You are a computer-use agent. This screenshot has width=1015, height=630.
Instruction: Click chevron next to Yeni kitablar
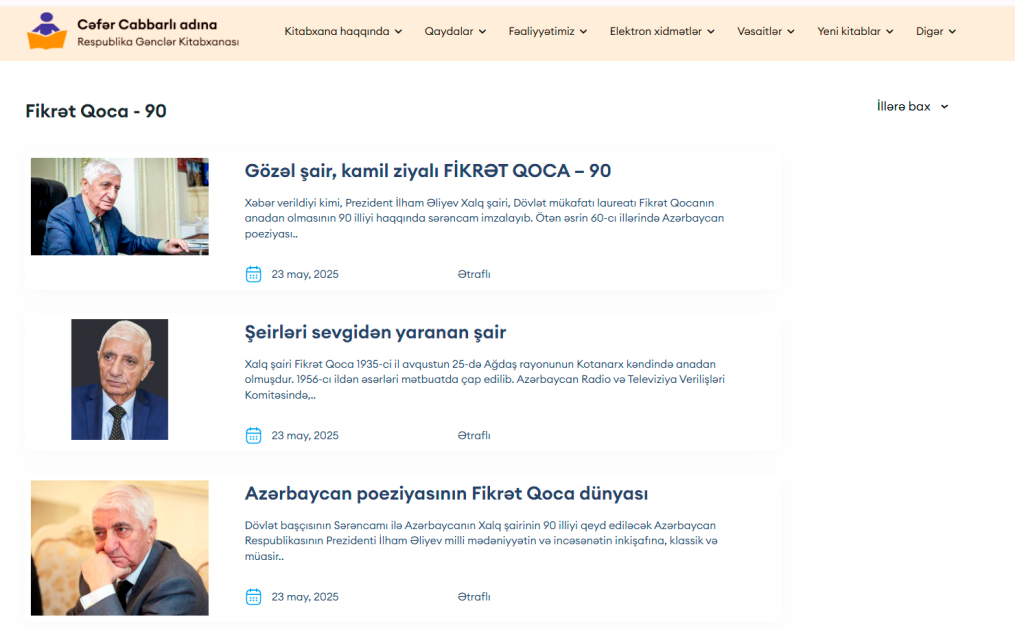889,32
